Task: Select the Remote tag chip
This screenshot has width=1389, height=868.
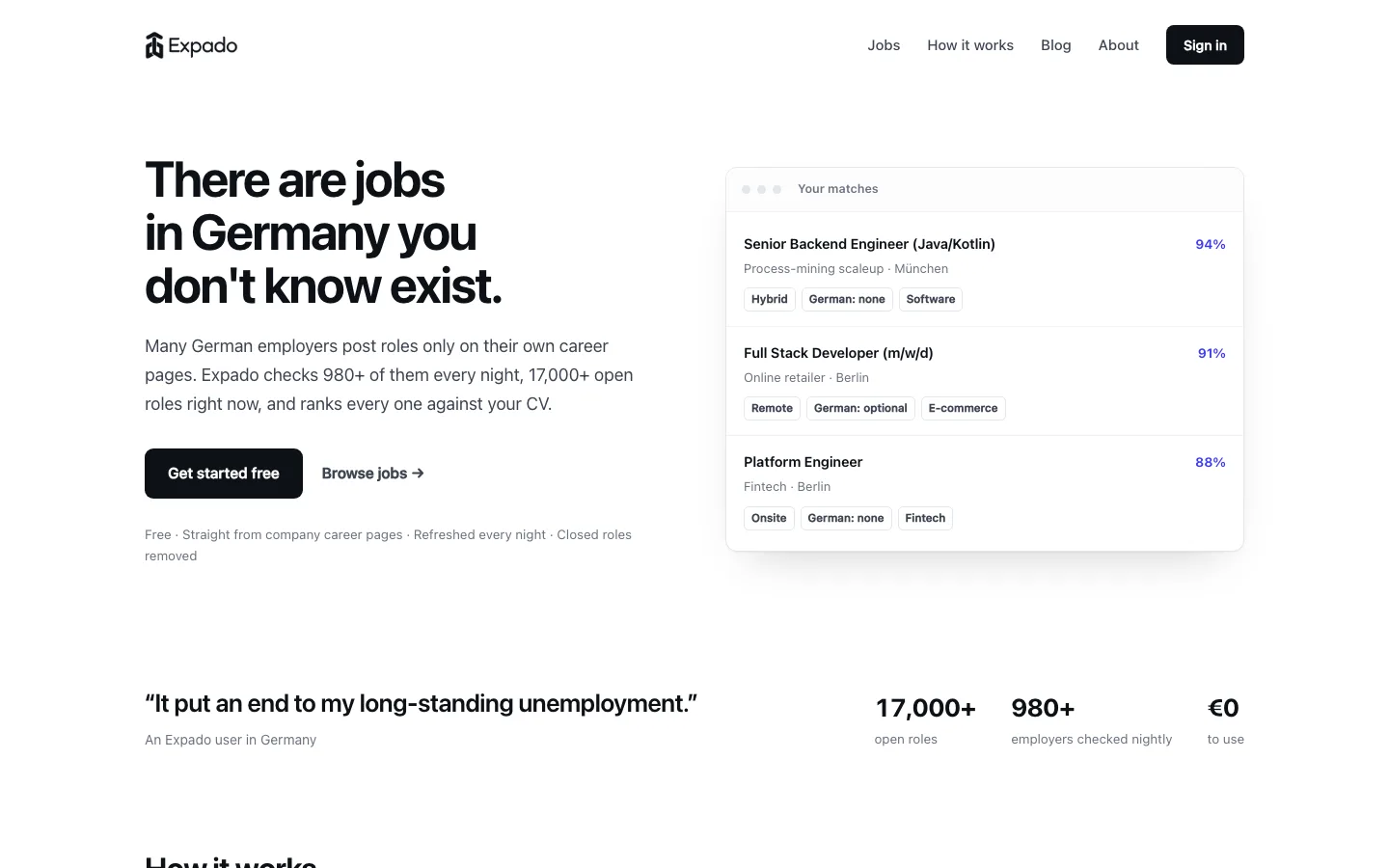Action: coord(772,408)
